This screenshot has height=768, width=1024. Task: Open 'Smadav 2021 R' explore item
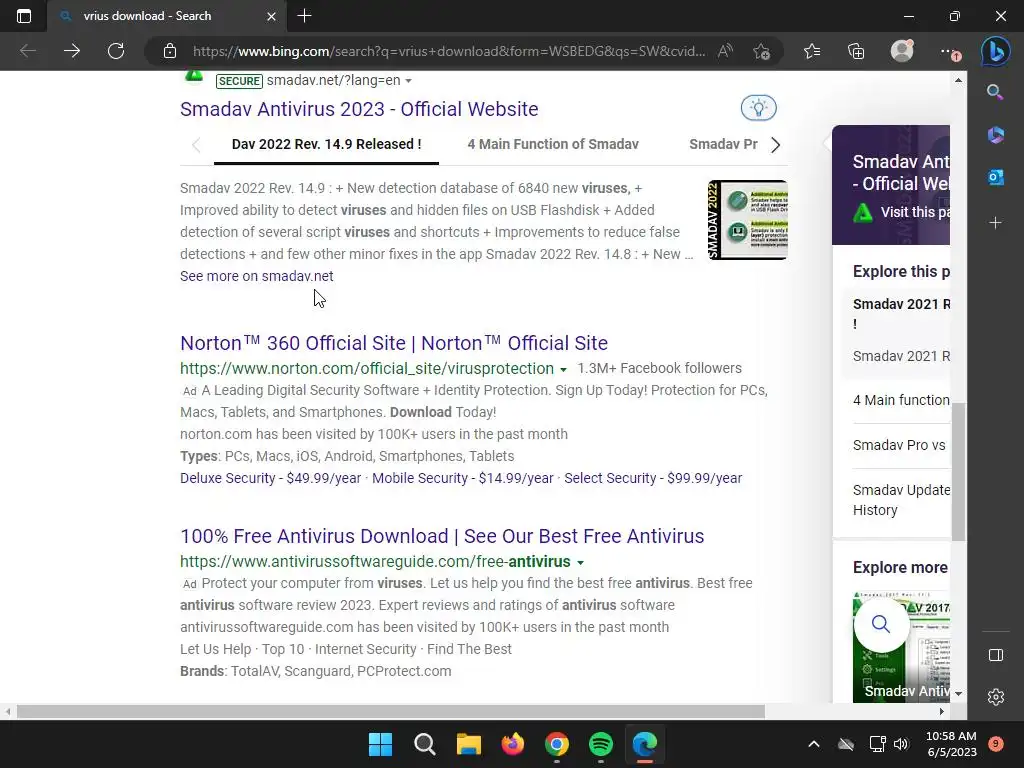pyautogui.click(x=901, y=356)
